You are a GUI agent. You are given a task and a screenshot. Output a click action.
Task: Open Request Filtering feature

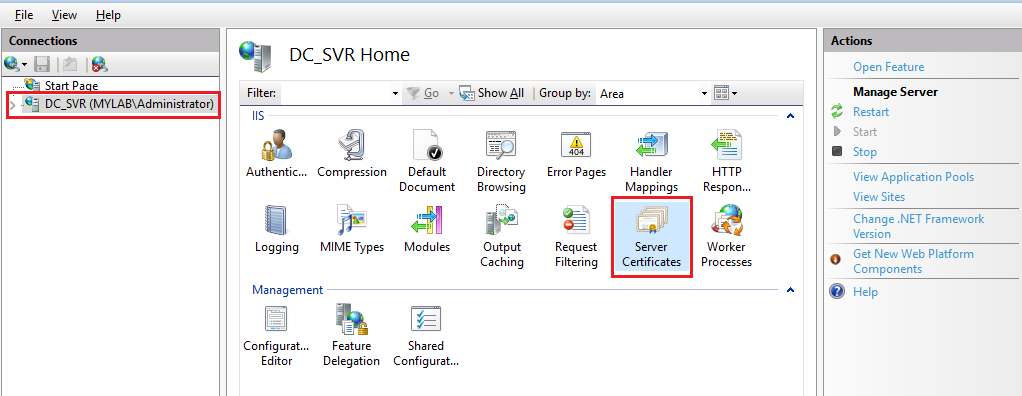point(576,220)
